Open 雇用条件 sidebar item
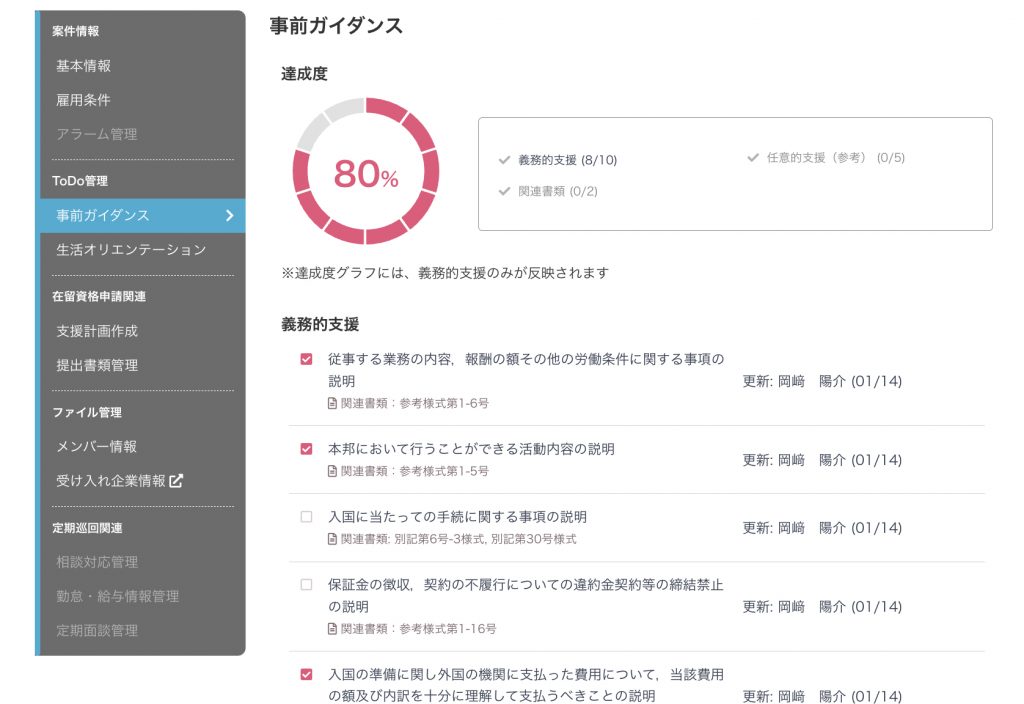 (x=84, y=100)
